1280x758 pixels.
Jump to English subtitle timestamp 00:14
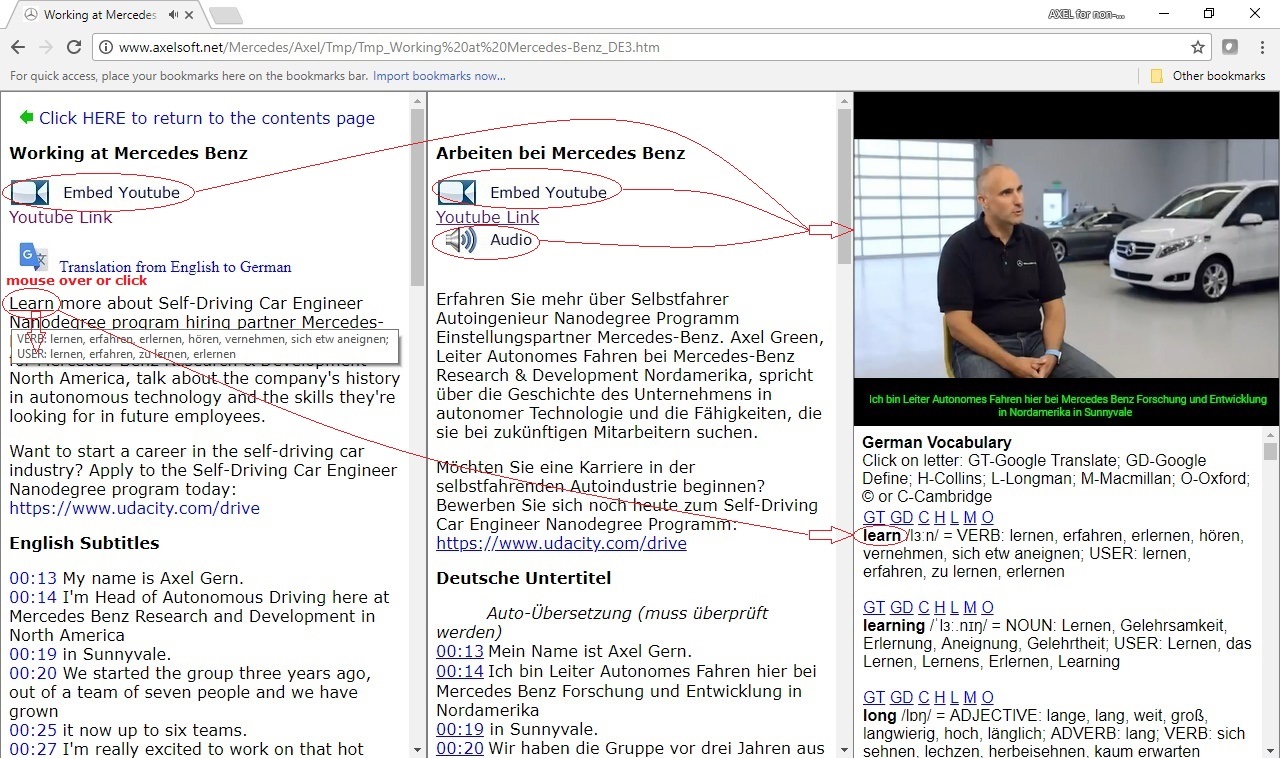[34, 597]
